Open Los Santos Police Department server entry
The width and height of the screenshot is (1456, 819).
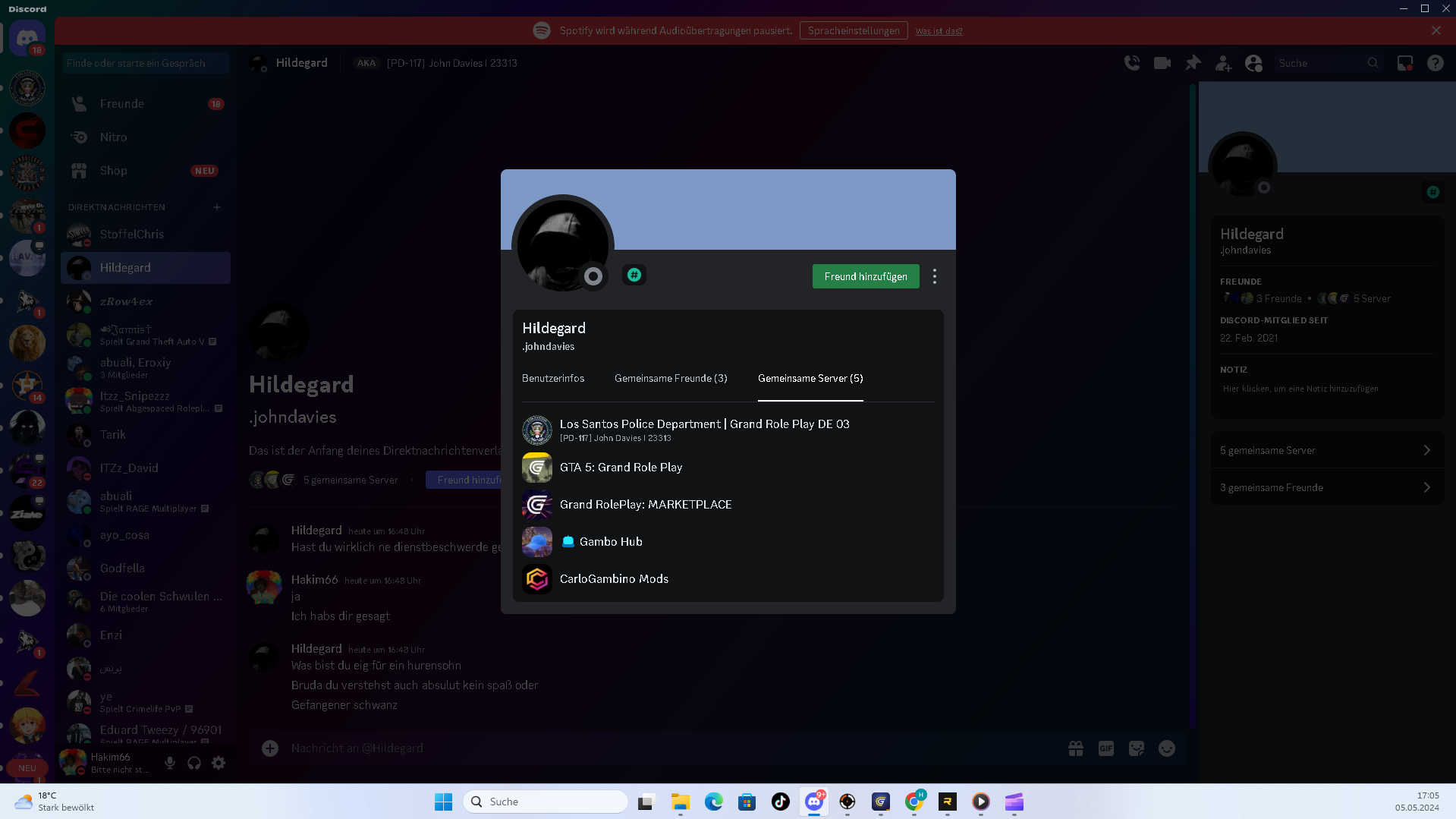click(x=728, y=430)
